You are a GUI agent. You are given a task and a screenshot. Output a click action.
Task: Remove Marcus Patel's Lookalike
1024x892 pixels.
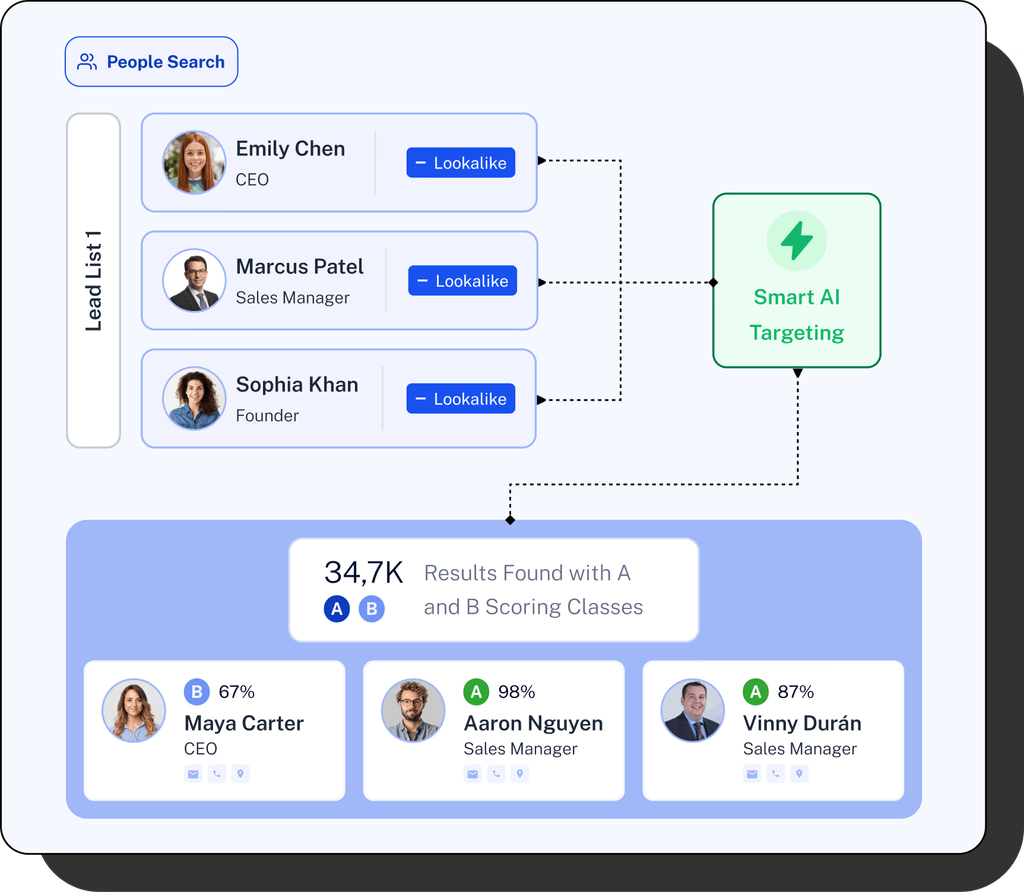click(x=462, y=281)
